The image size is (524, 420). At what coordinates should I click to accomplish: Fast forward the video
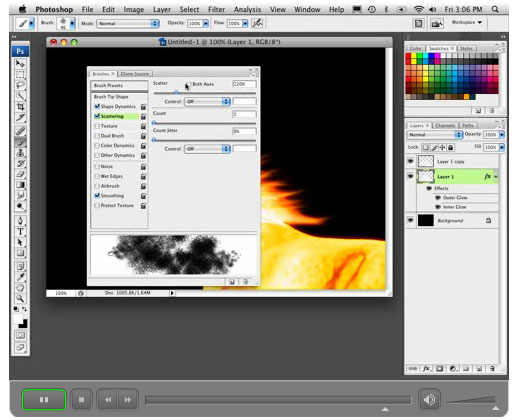click(128, 400)
